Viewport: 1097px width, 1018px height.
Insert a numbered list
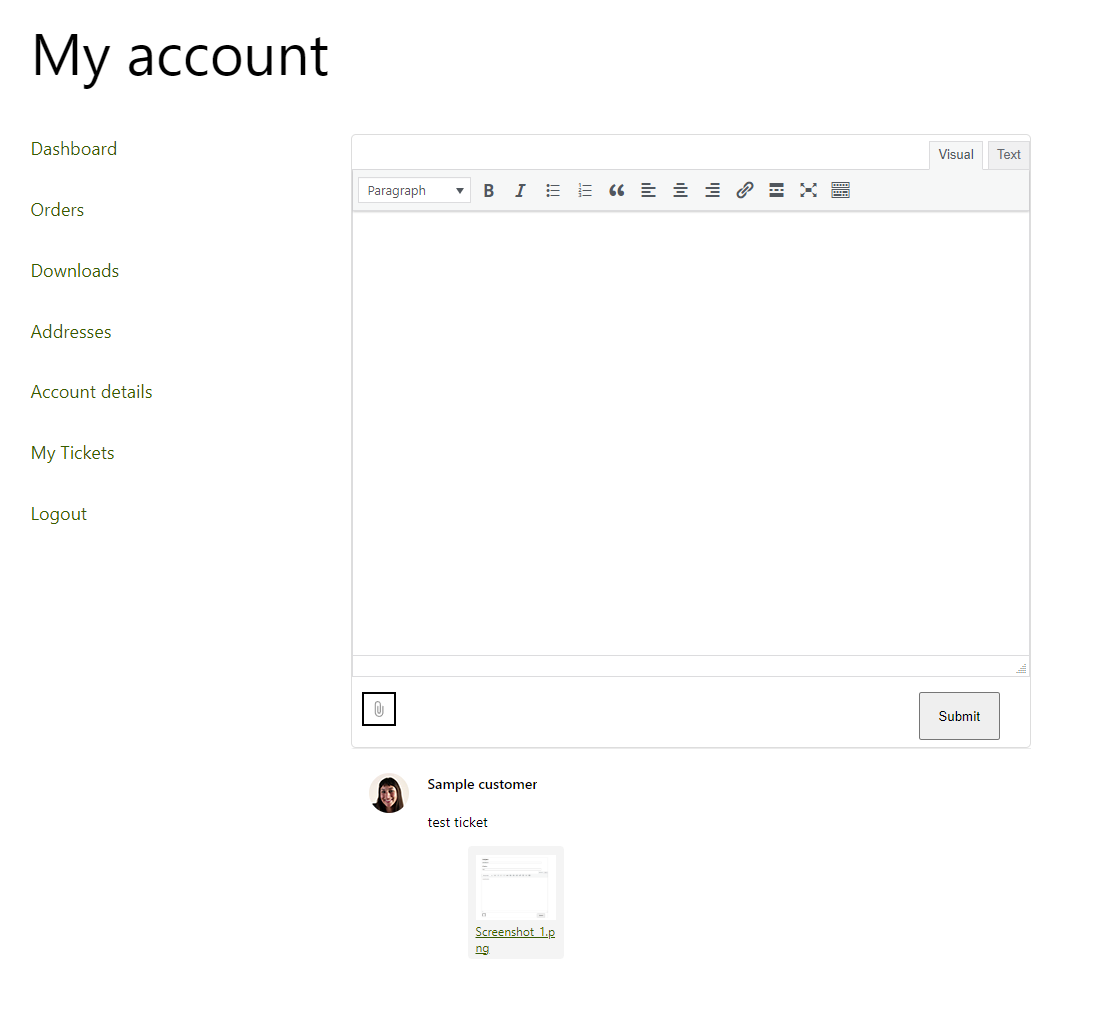click(585, 190)
